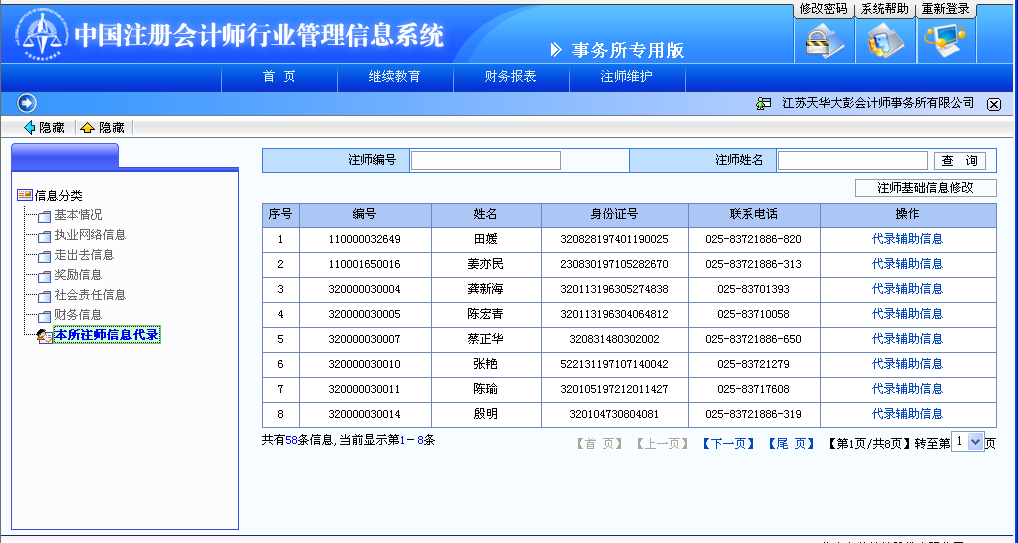The image size is (1018, 543).
Task: Click the 信息分类 root icon
Action: coord(25,195)
